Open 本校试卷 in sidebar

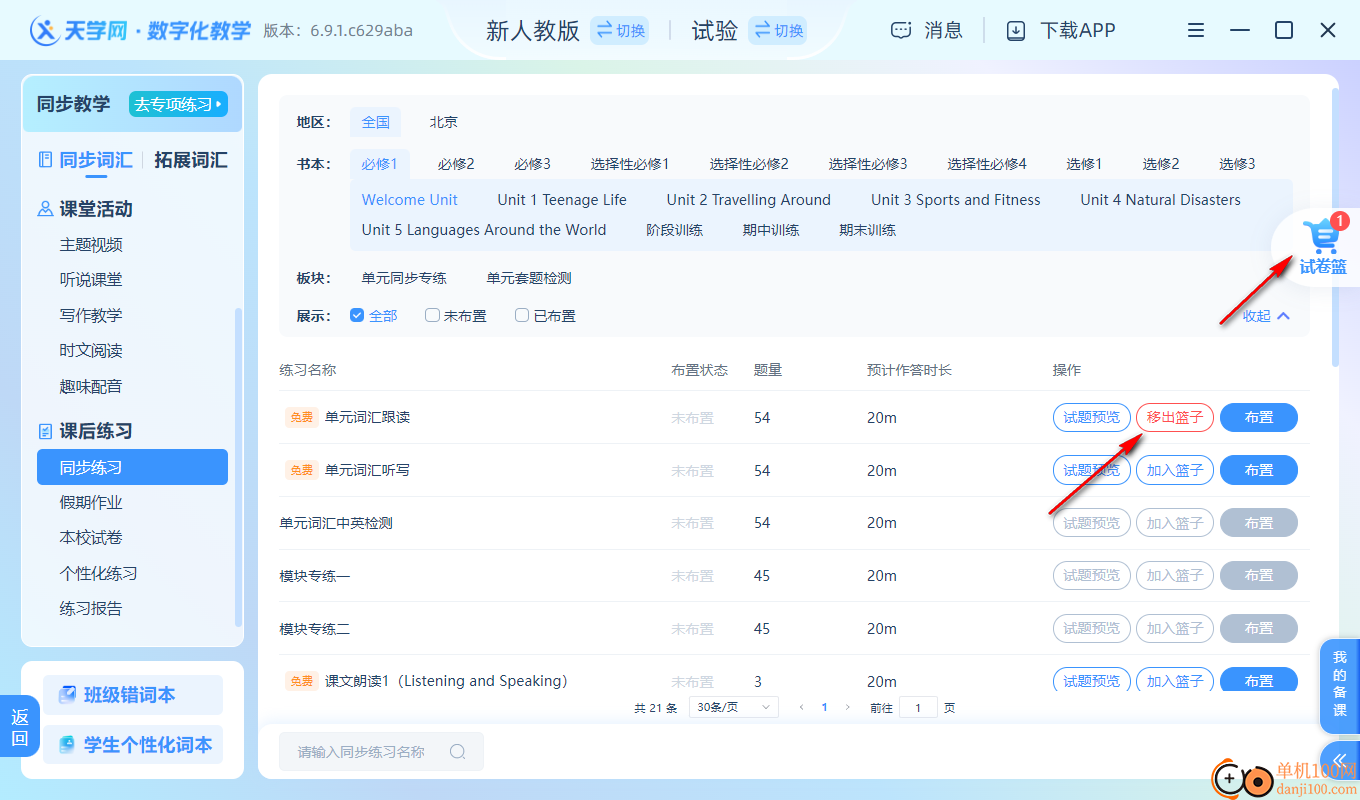91,537
